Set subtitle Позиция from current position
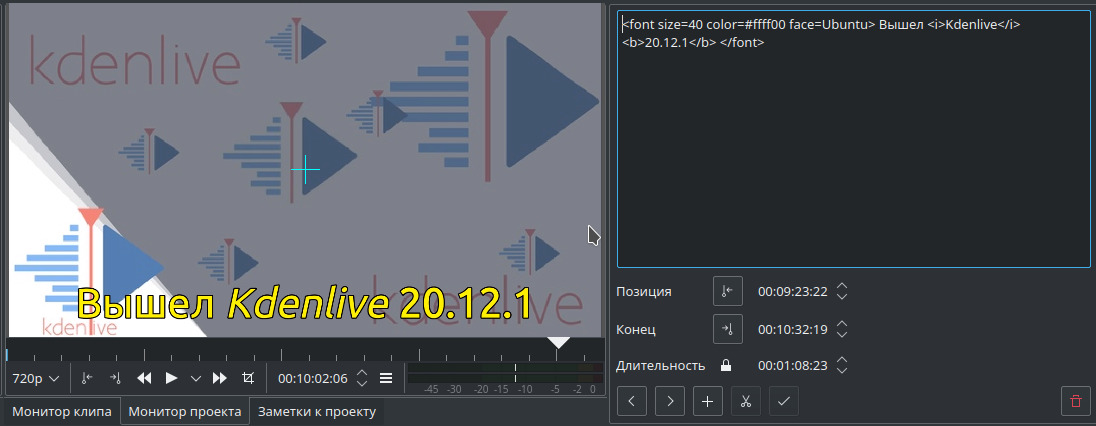1096x426 pixels. coord(728,292)
